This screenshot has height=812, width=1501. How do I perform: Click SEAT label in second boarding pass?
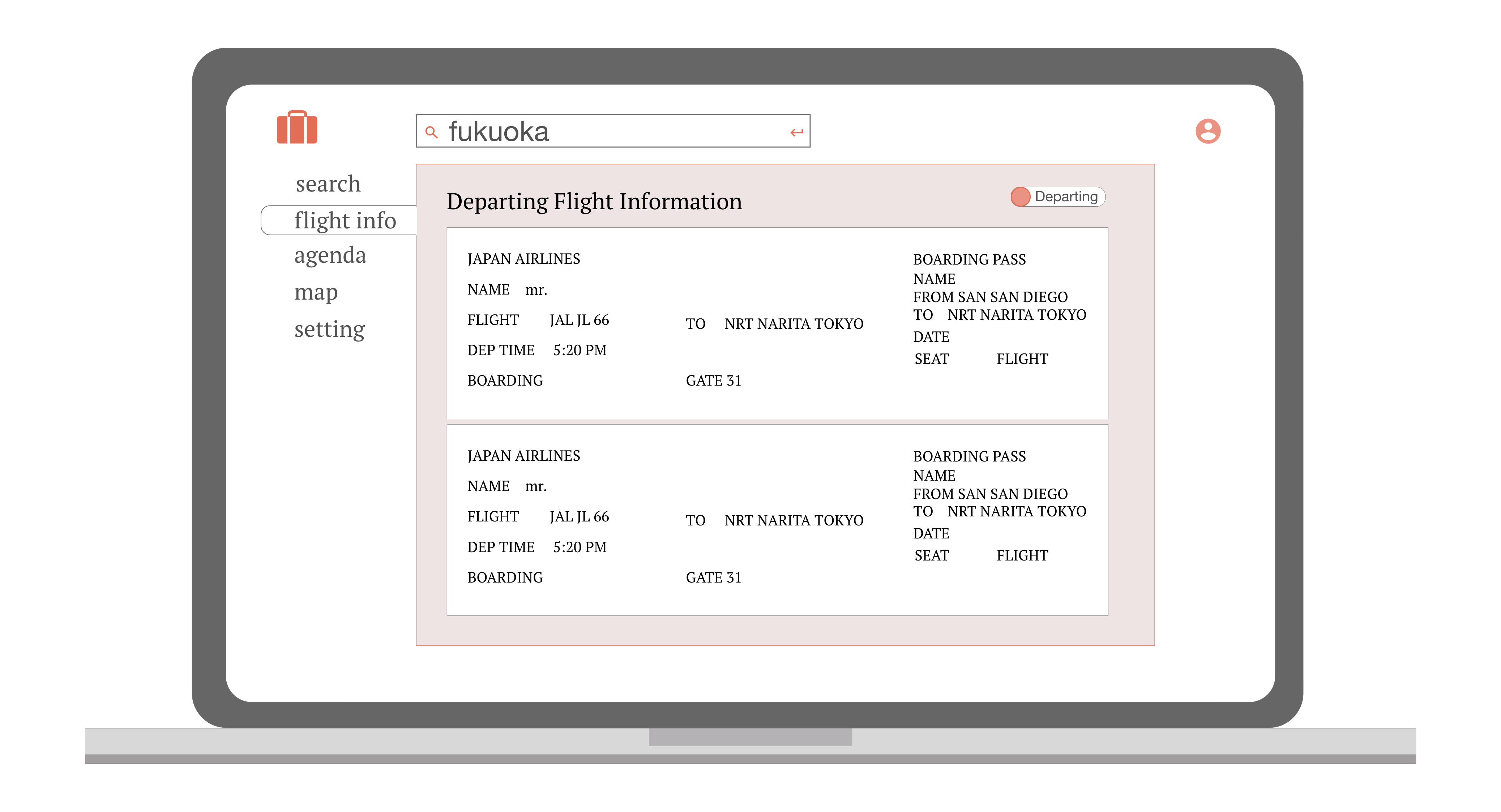coord(932,556)
